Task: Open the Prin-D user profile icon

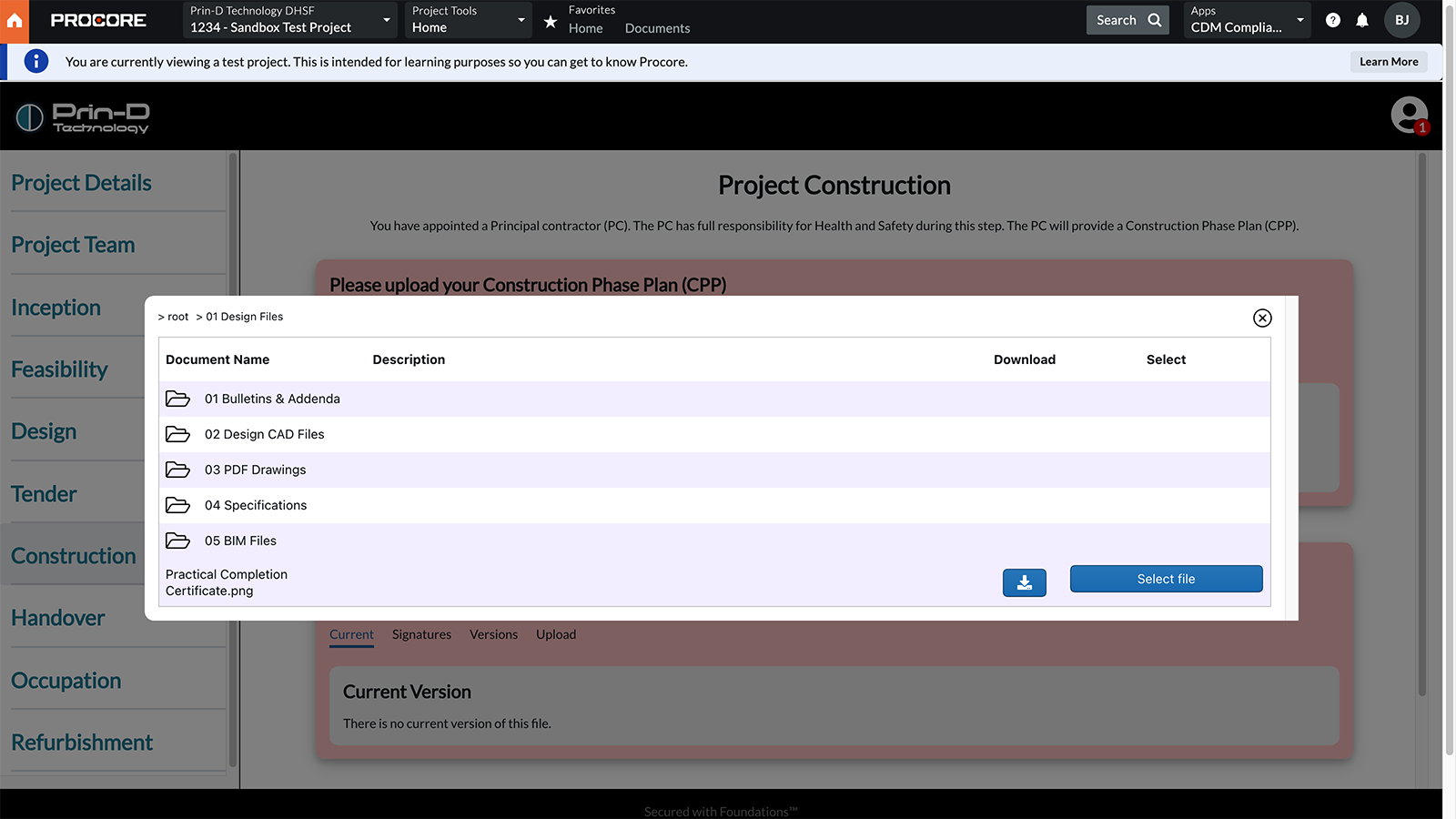Action: [x=1409, y=116]
